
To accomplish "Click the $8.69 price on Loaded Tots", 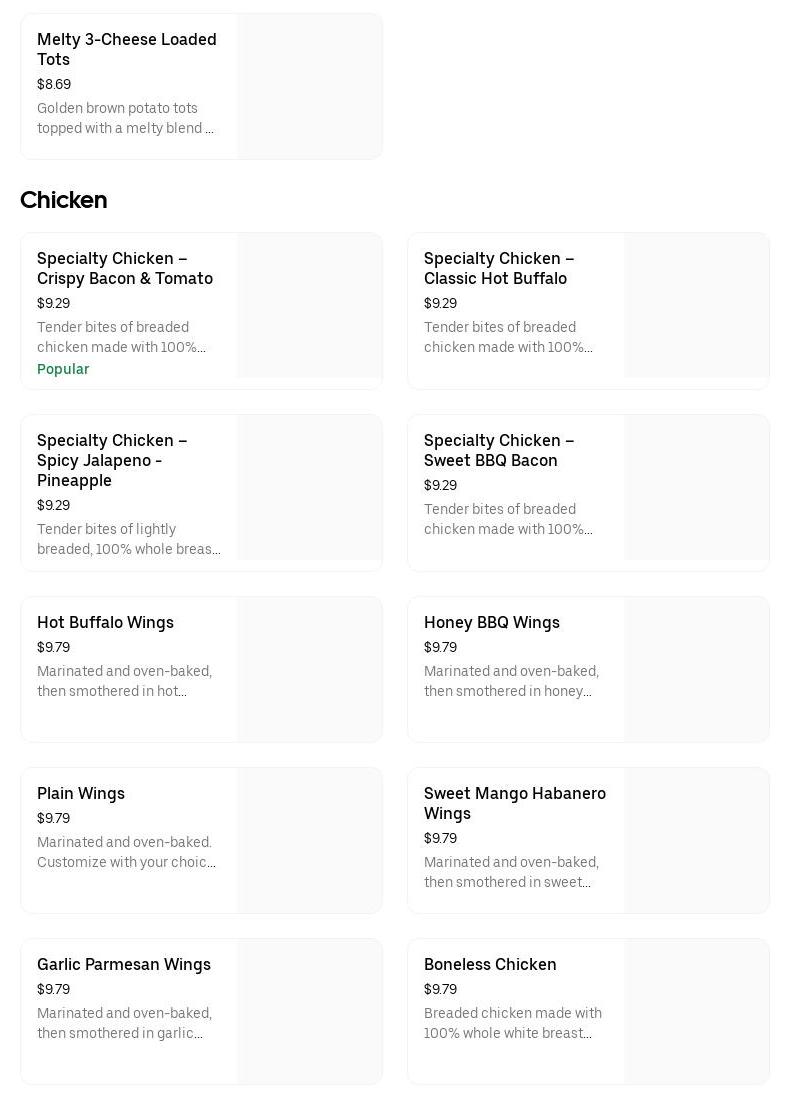I will (x=54, y=84).
